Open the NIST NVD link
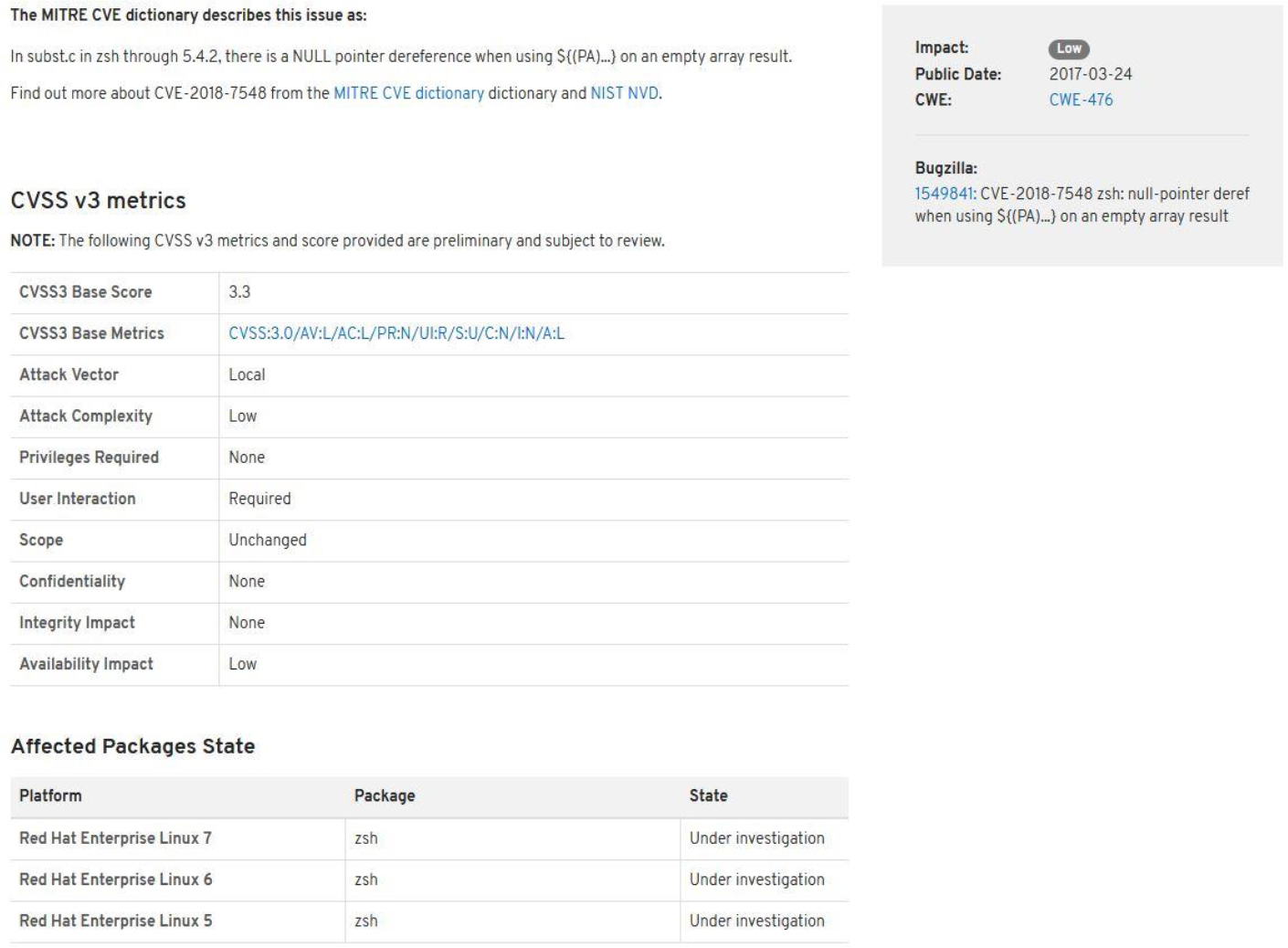The width and height of the screenshot is (1288, 948). 624,93
